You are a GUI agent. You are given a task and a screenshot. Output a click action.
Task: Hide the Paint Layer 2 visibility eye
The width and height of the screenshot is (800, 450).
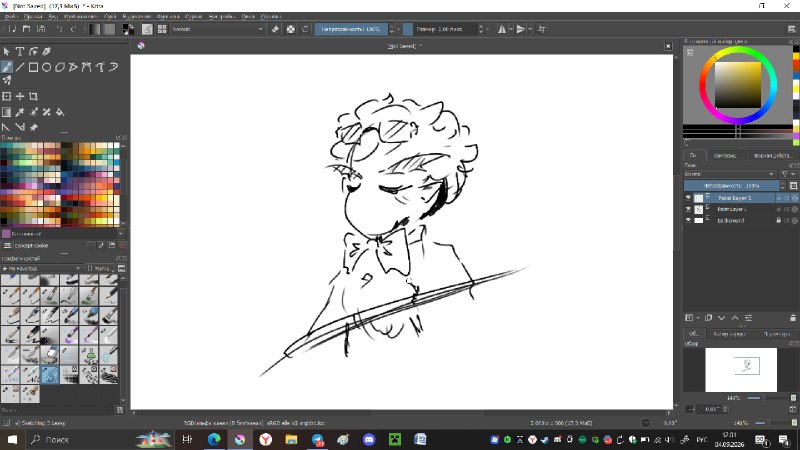point(688,198)
